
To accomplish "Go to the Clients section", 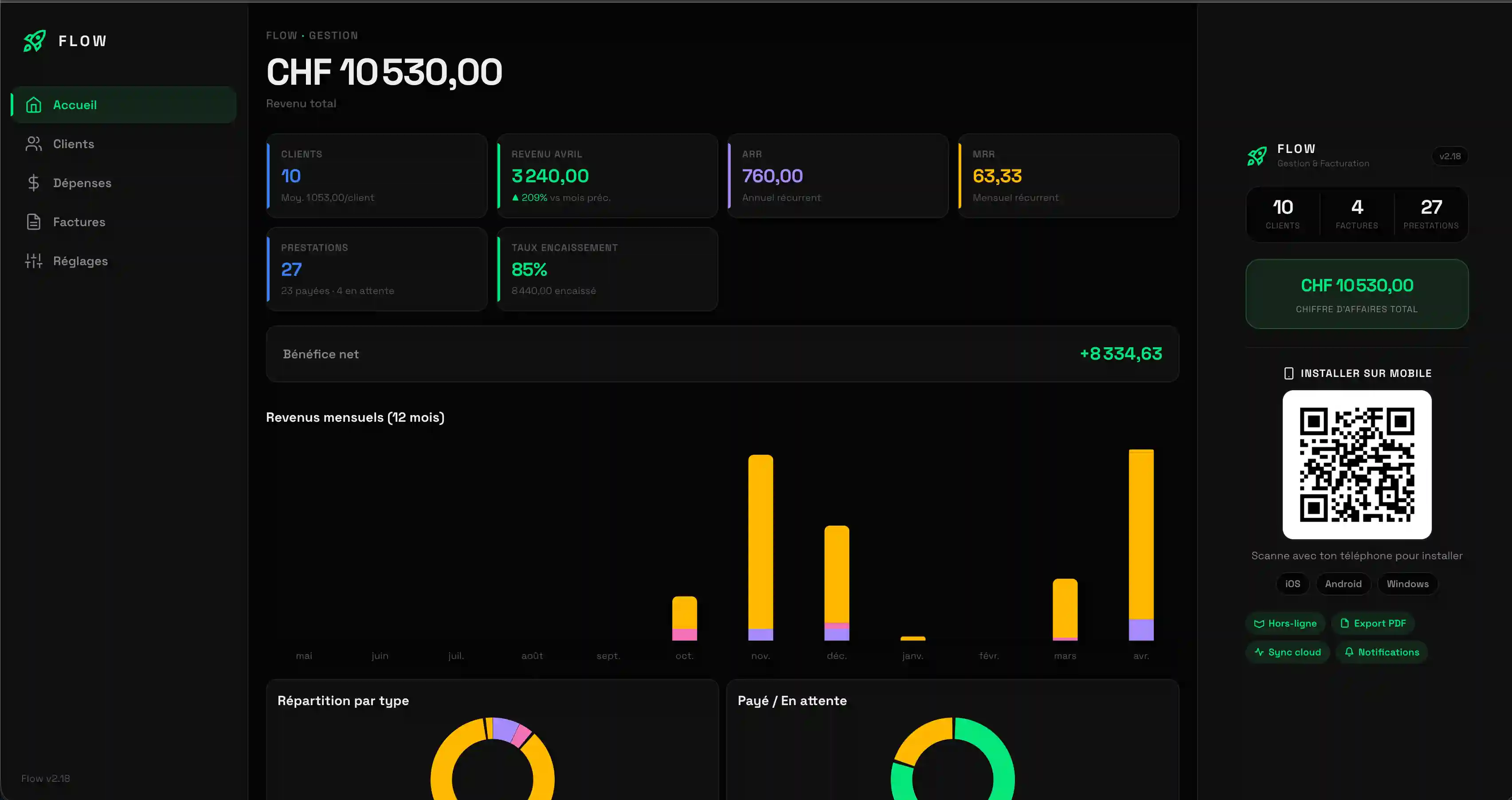I will click(73, 144).
